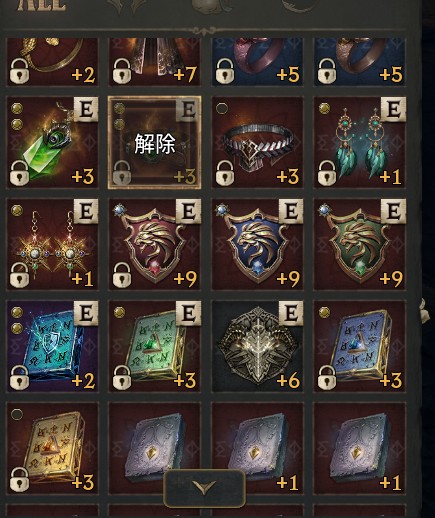Select the green lion shield emblem
This screenshot has width=435, height=518.
[360, 244]
